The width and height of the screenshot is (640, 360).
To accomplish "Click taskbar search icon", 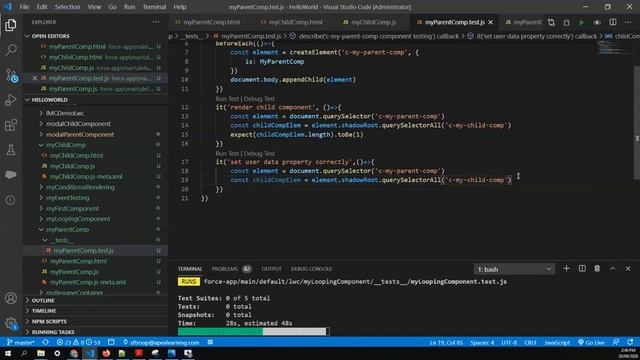I will click(x=24, y=353).
